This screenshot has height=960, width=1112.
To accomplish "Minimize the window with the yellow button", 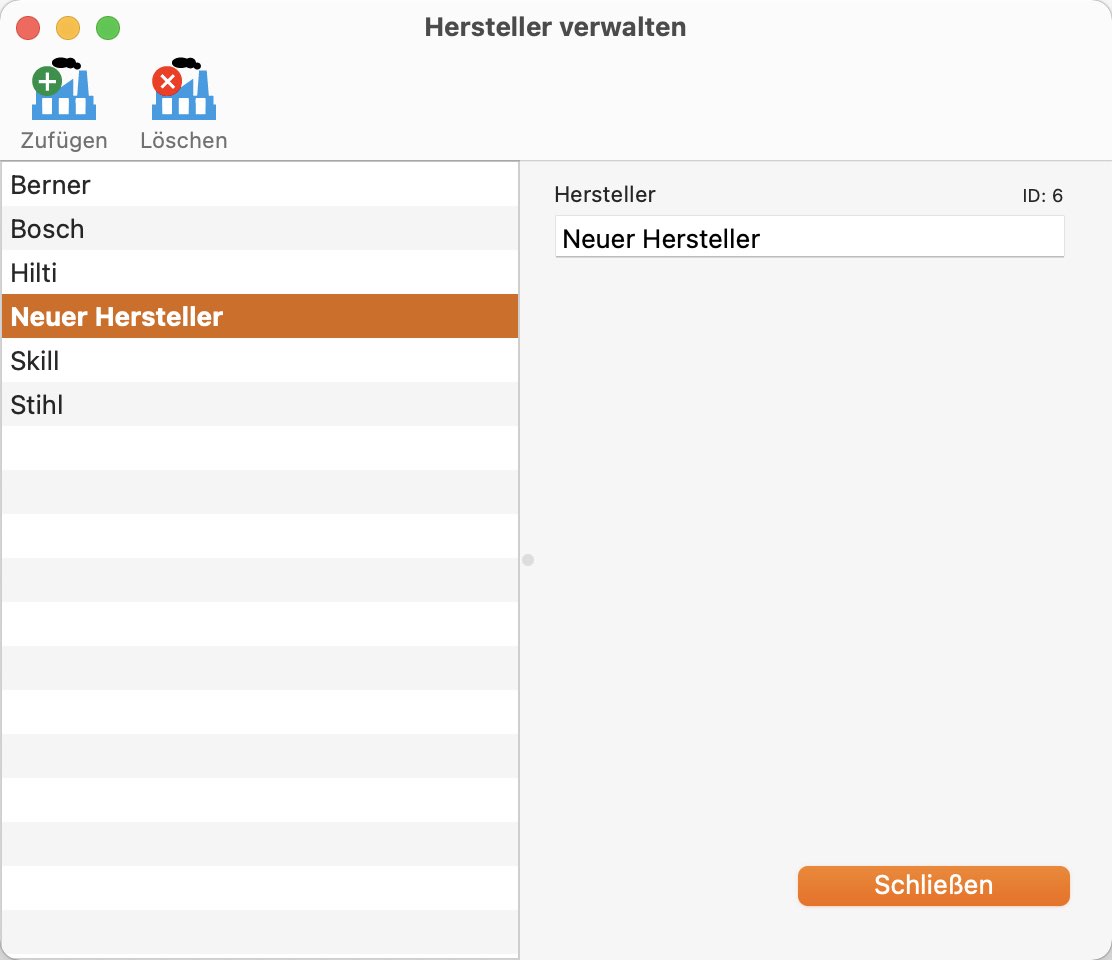I will [x=68, y=28].
